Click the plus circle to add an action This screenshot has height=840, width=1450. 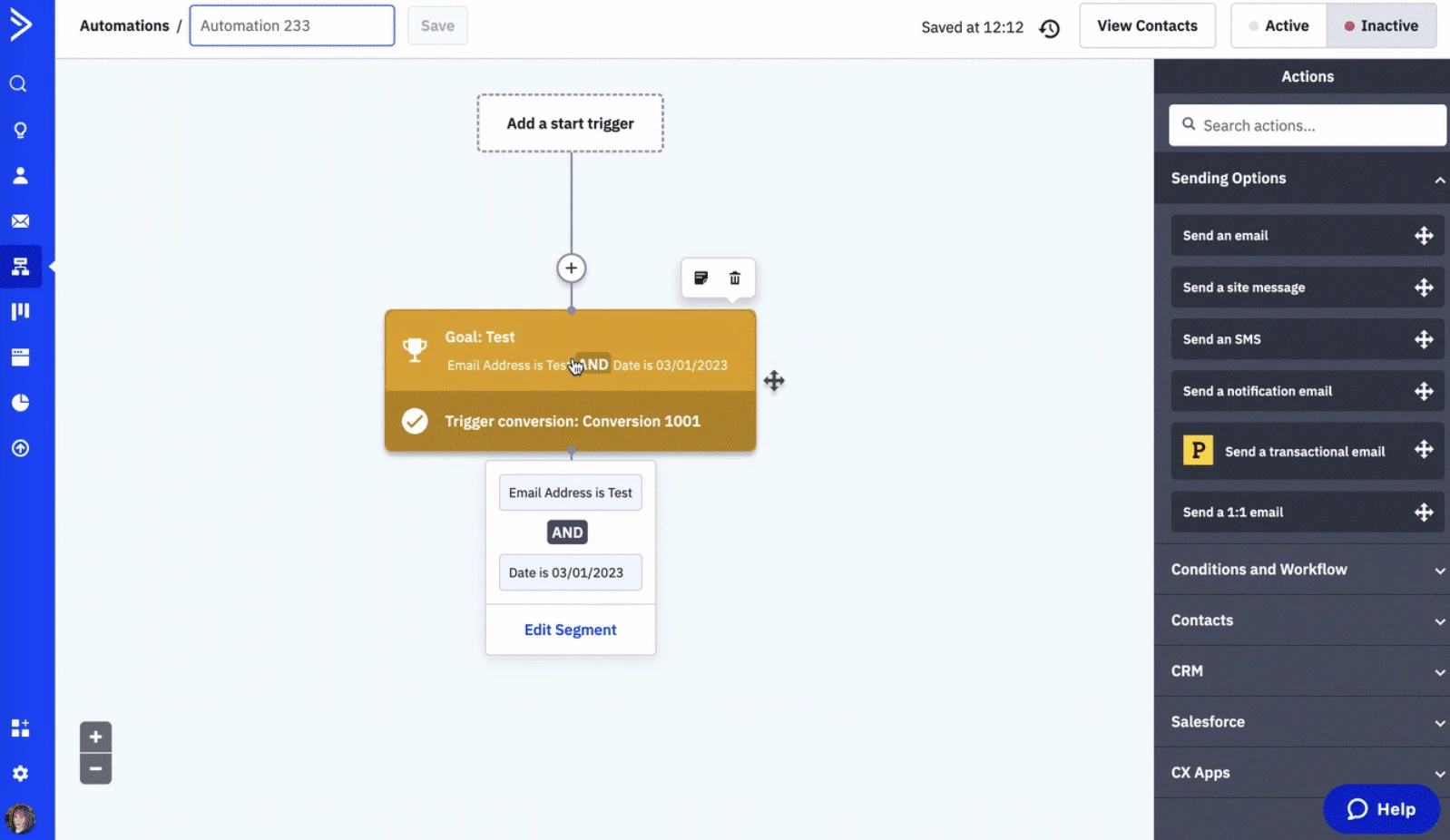tap(571, 269)
